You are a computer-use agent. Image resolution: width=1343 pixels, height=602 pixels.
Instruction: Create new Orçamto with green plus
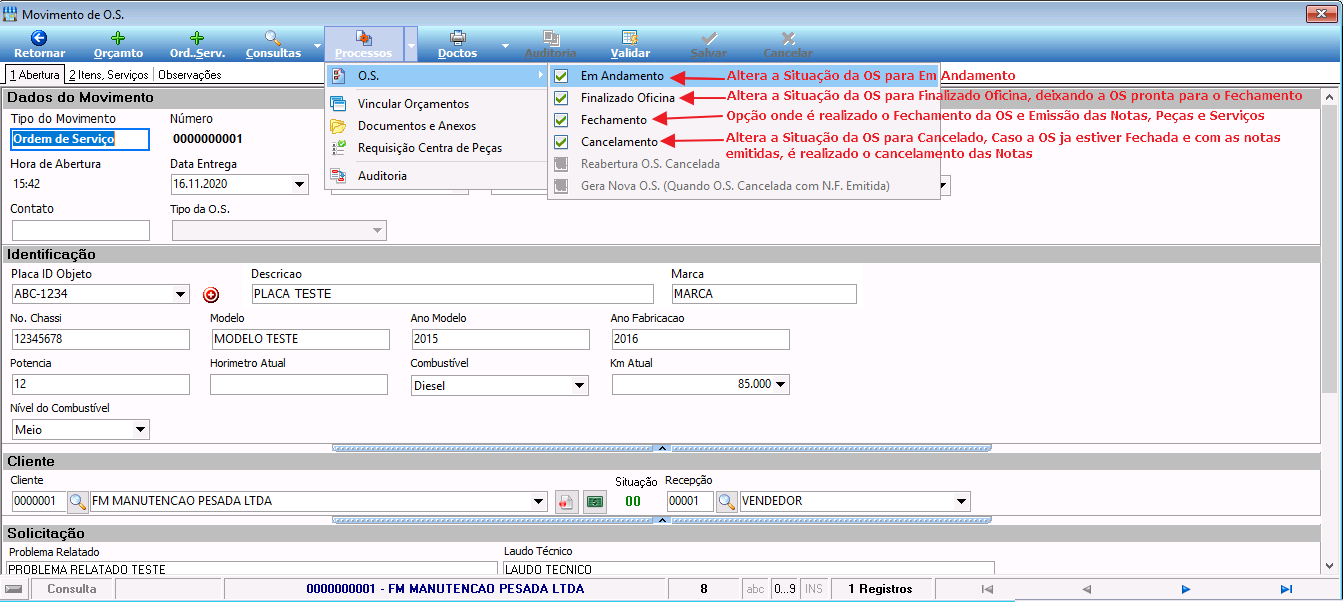[x=118, y=44]
